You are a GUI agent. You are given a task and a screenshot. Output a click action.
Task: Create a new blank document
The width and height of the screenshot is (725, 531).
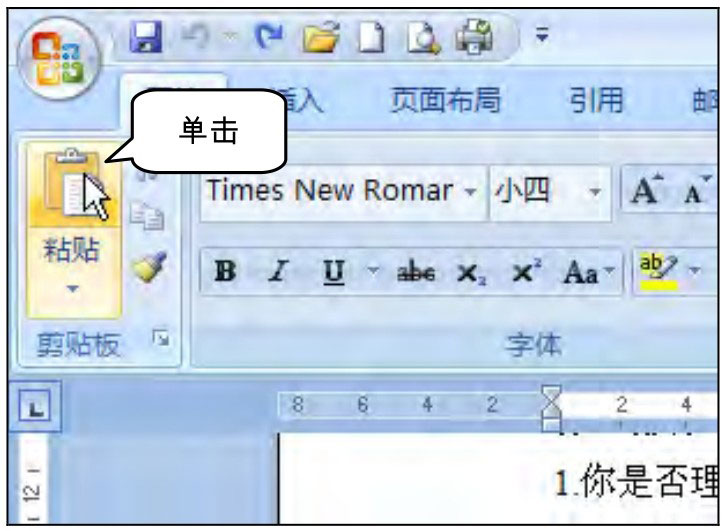click(372, 37)
